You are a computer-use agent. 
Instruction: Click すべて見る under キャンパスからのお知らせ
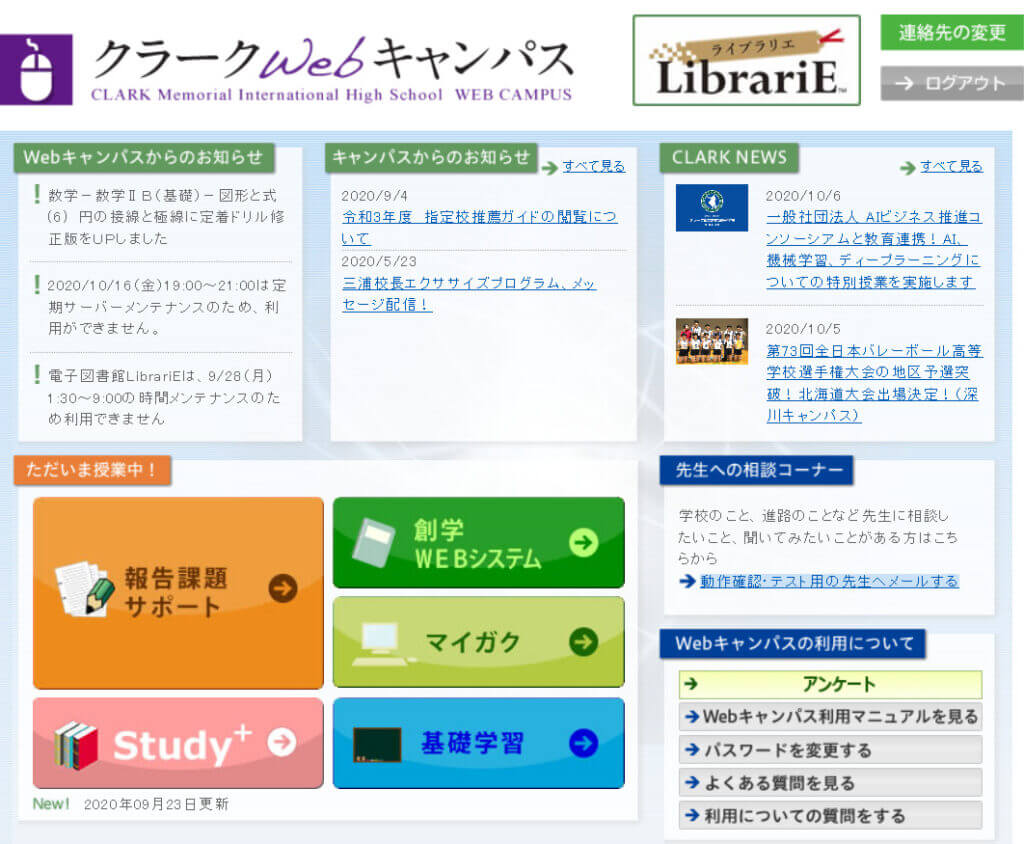594,167
